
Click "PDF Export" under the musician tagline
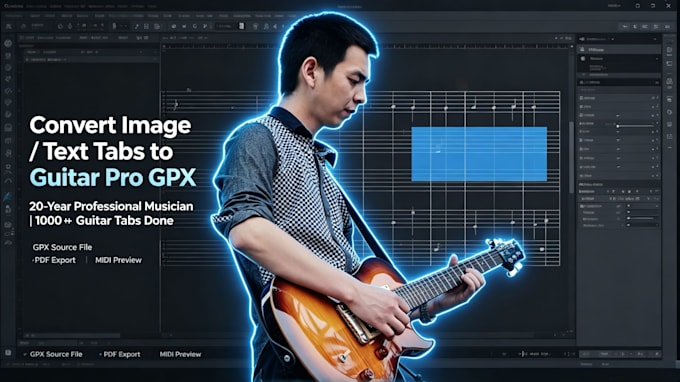55,260
